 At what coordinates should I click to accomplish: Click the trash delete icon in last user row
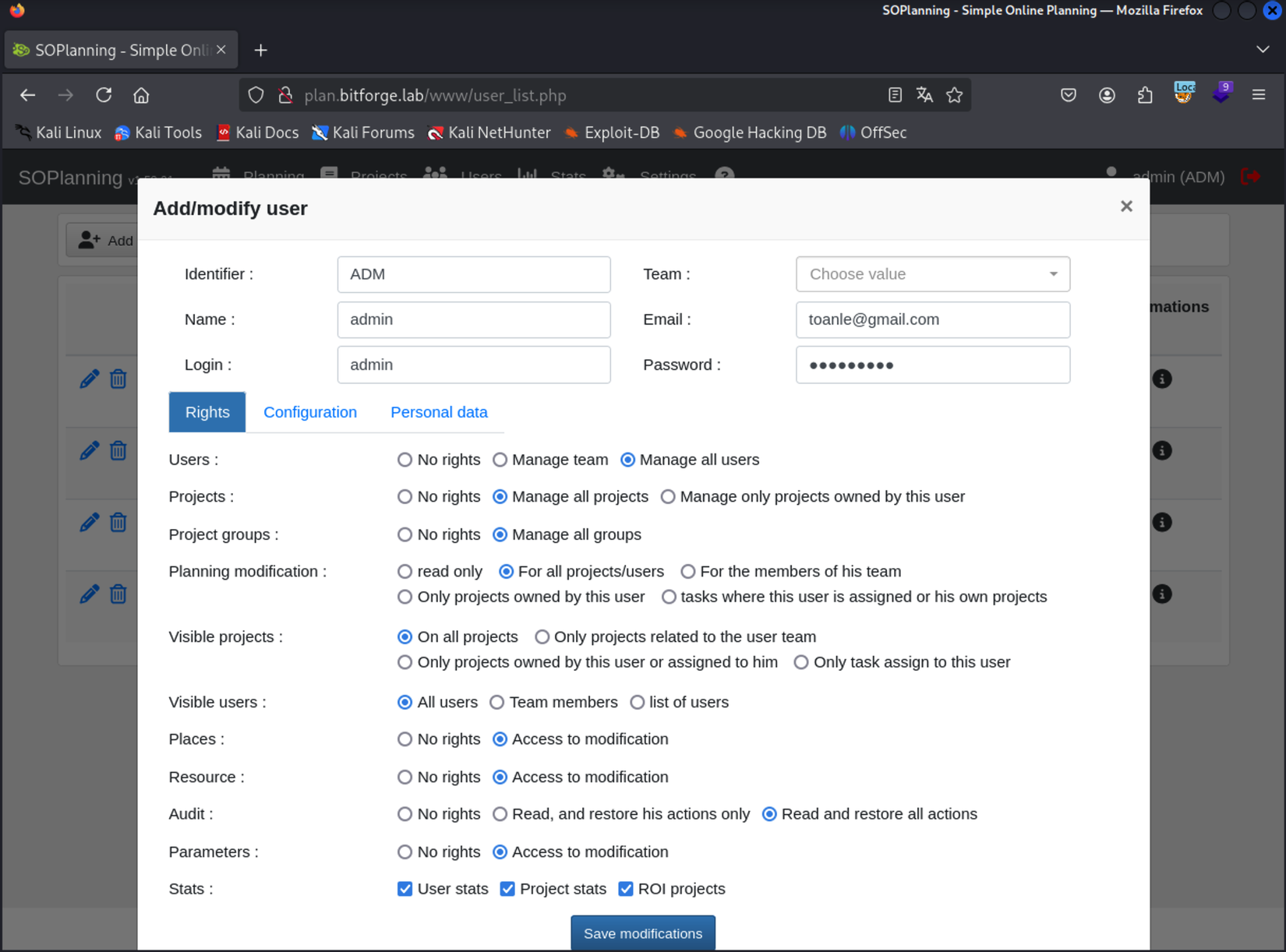pos(118,594)
